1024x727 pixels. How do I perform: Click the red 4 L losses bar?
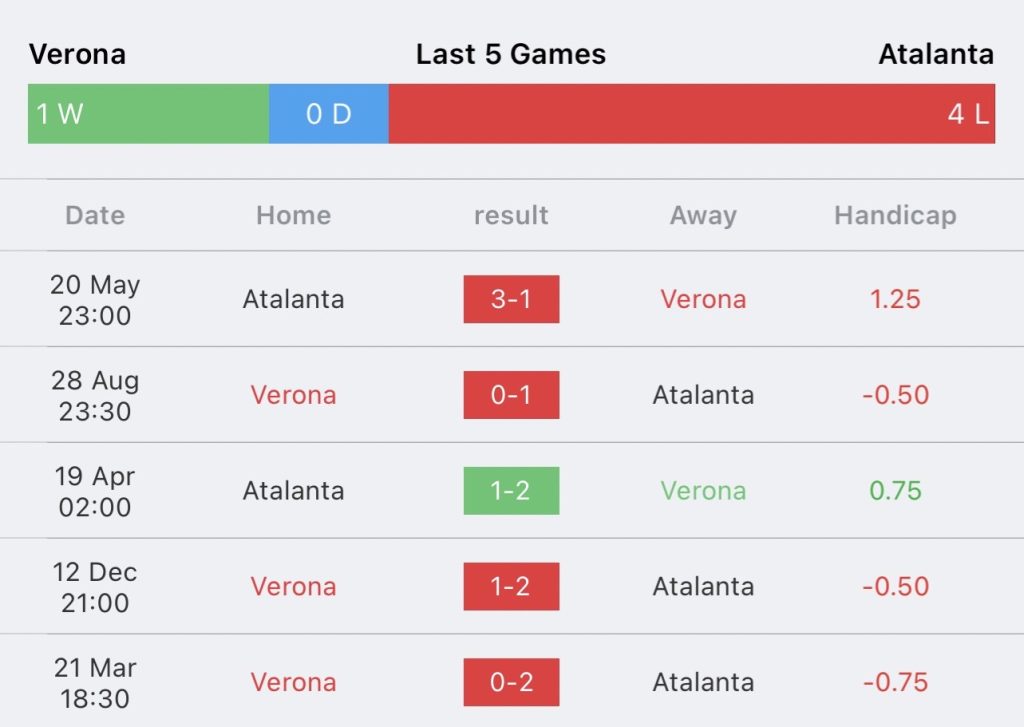point(692,114)
